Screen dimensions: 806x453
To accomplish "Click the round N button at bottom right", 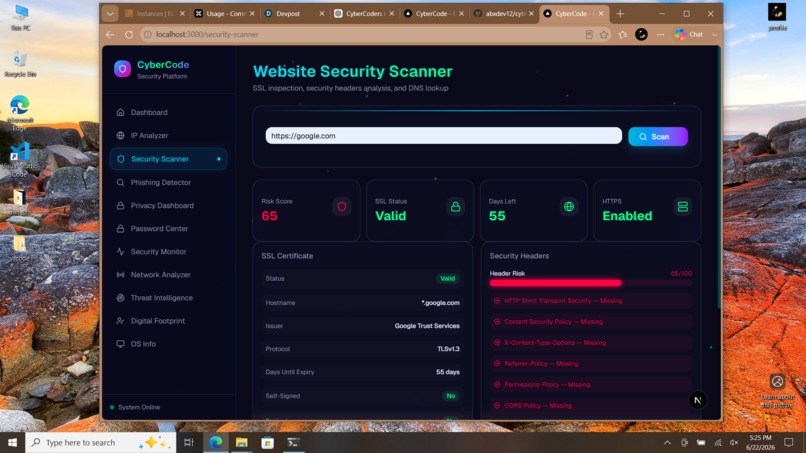I will pos(698,400).
